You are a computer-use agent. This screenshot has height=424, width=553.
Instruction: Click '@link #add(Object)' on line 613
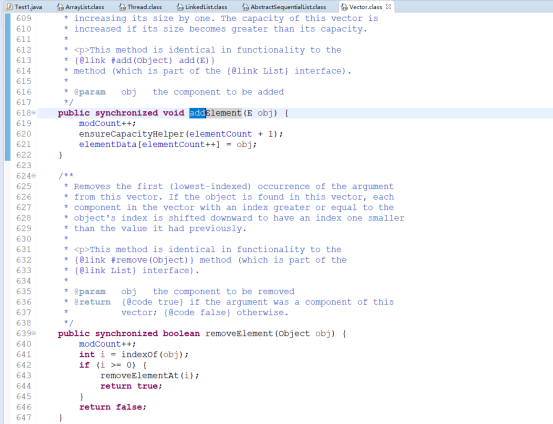point(126,60)
